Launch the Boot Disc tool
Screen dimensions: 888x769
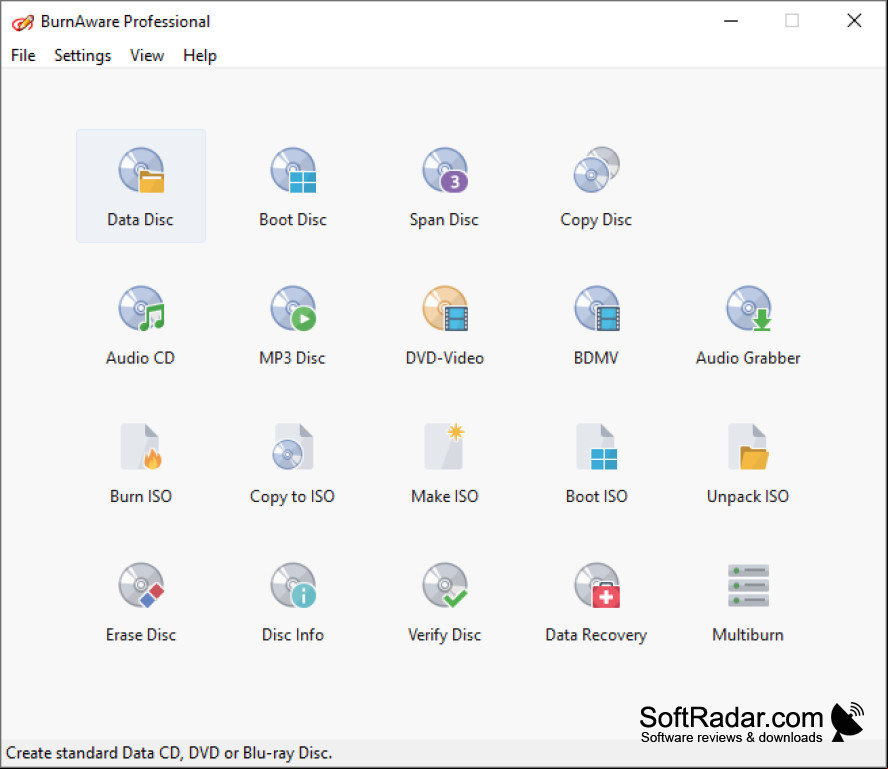click(293, 186)
